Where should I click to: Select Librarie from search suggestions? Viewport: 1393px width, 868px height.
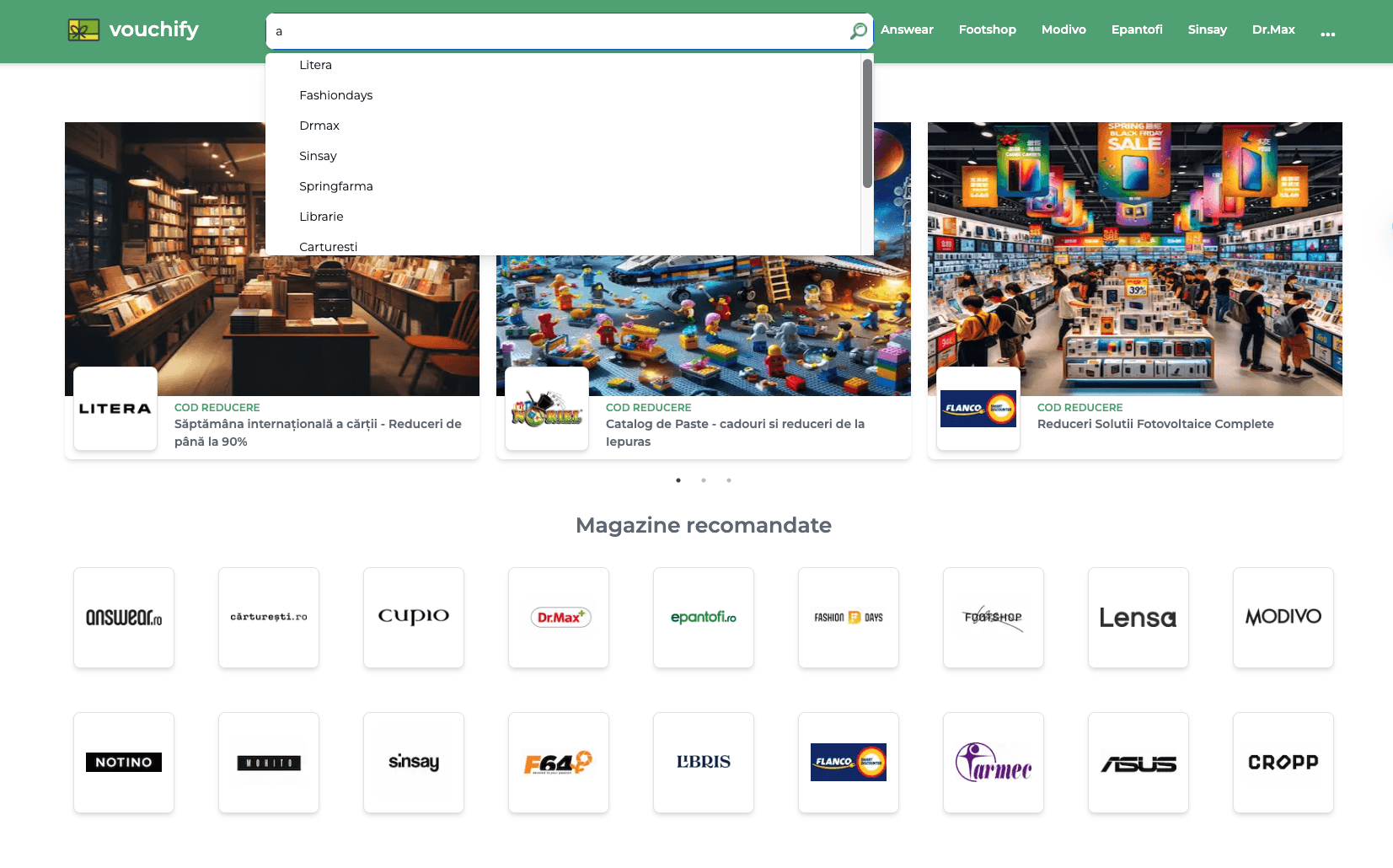(x=563, y=217)
